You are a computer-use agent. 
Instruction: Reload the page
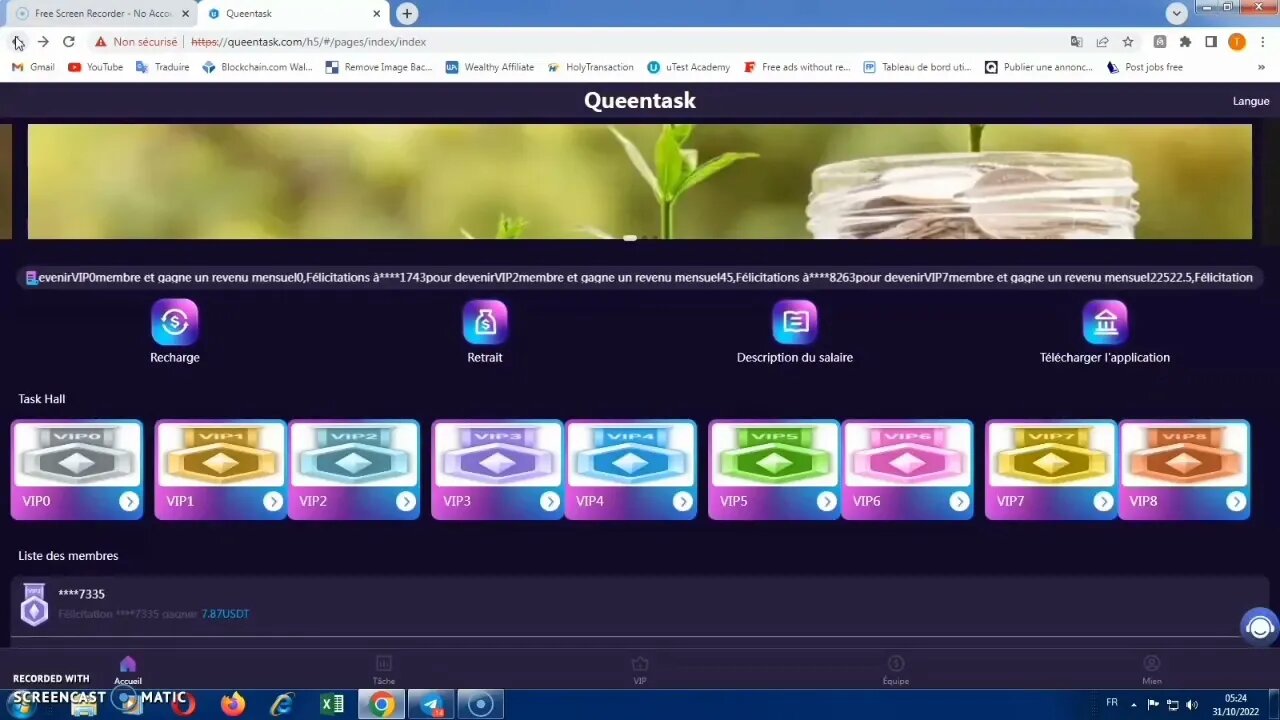click(69, 42)
